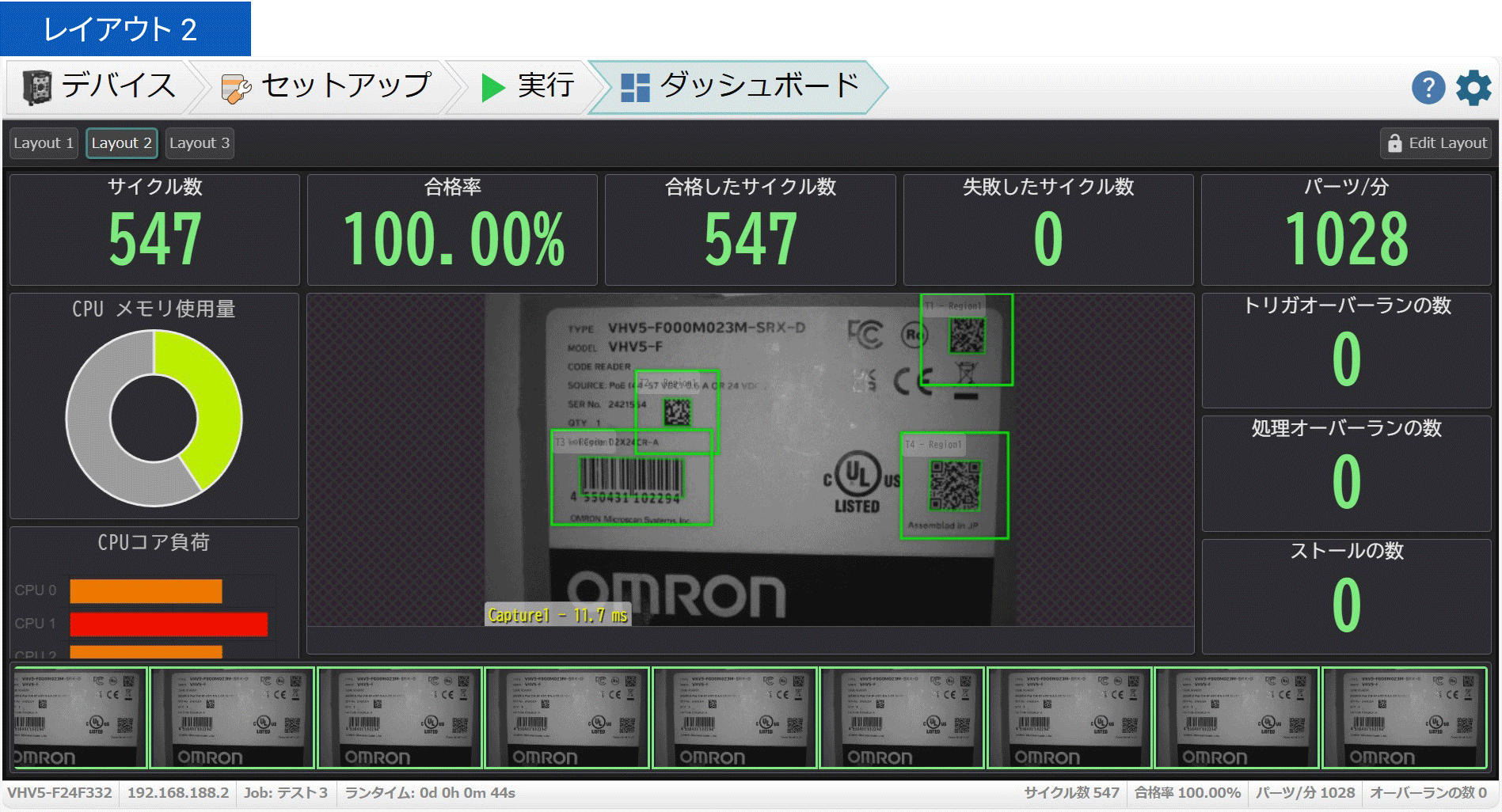1502x812 pixels.
Task: Select the third filmstrip thumbnail
Action: [x=400, y=718]
